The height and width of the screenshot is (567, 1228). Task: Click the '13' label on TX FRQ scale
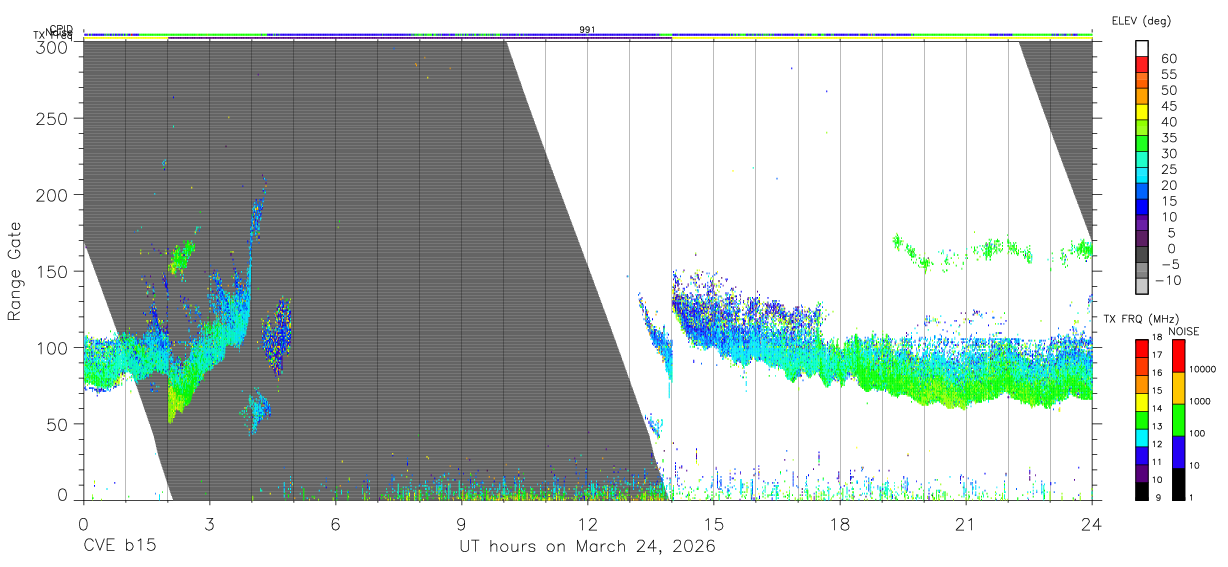pyautogui.click(x=1159, y=426)
